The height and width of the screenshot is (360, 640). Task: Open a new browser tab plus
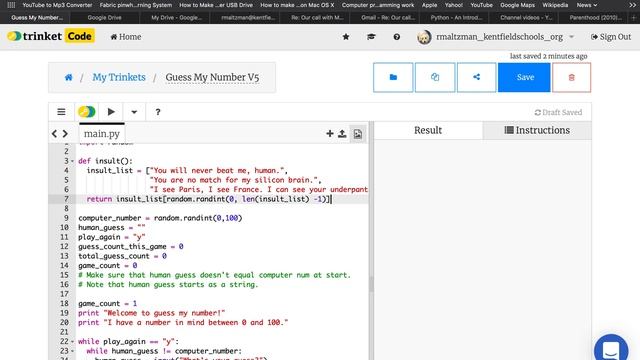(634, 18)
